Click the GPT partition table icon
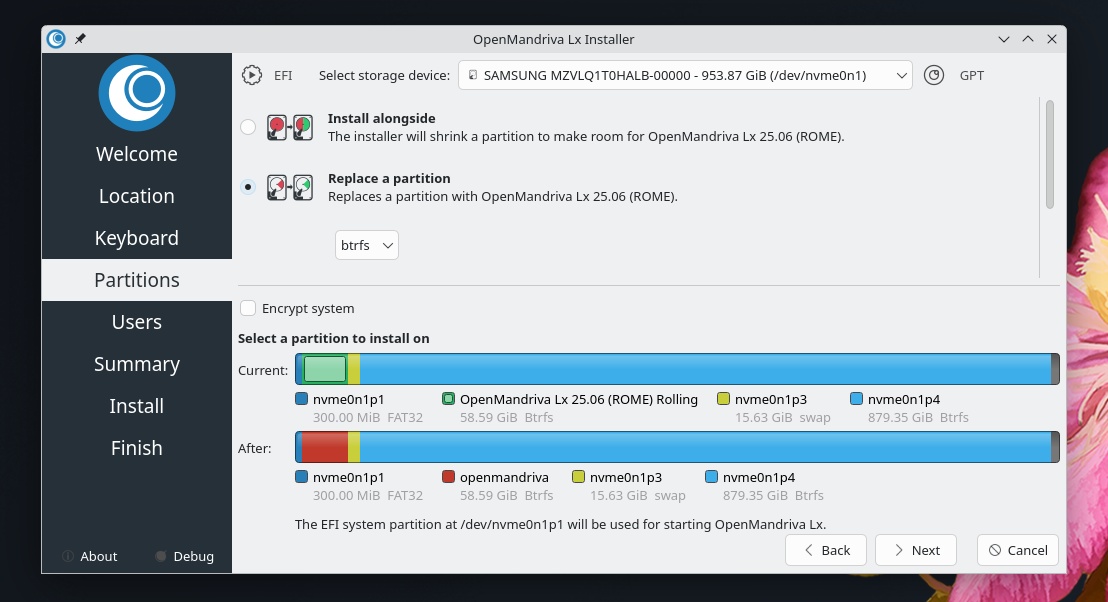The height and width of the screenshot is (602, 1108). tap(934, 75)
